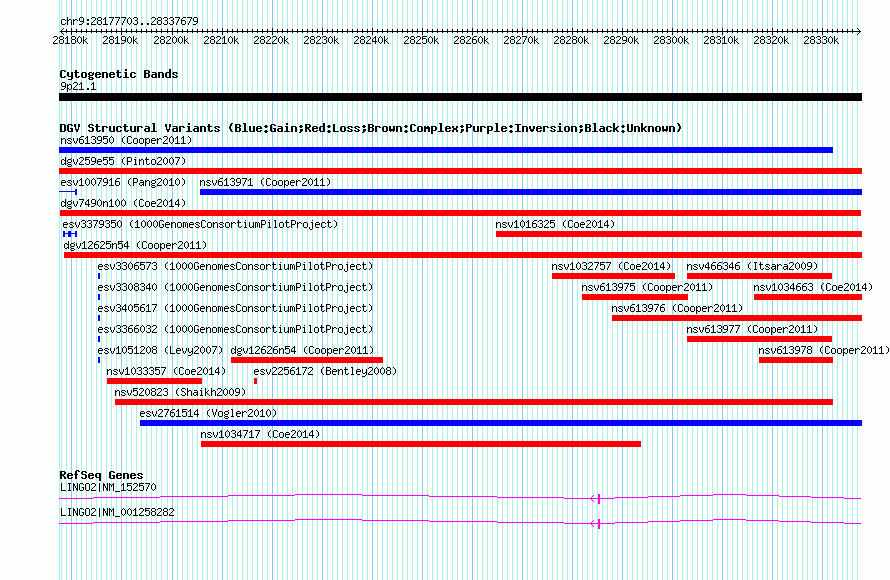
Task: Click the esv3306573 variant label
Action: coord(235,266)
